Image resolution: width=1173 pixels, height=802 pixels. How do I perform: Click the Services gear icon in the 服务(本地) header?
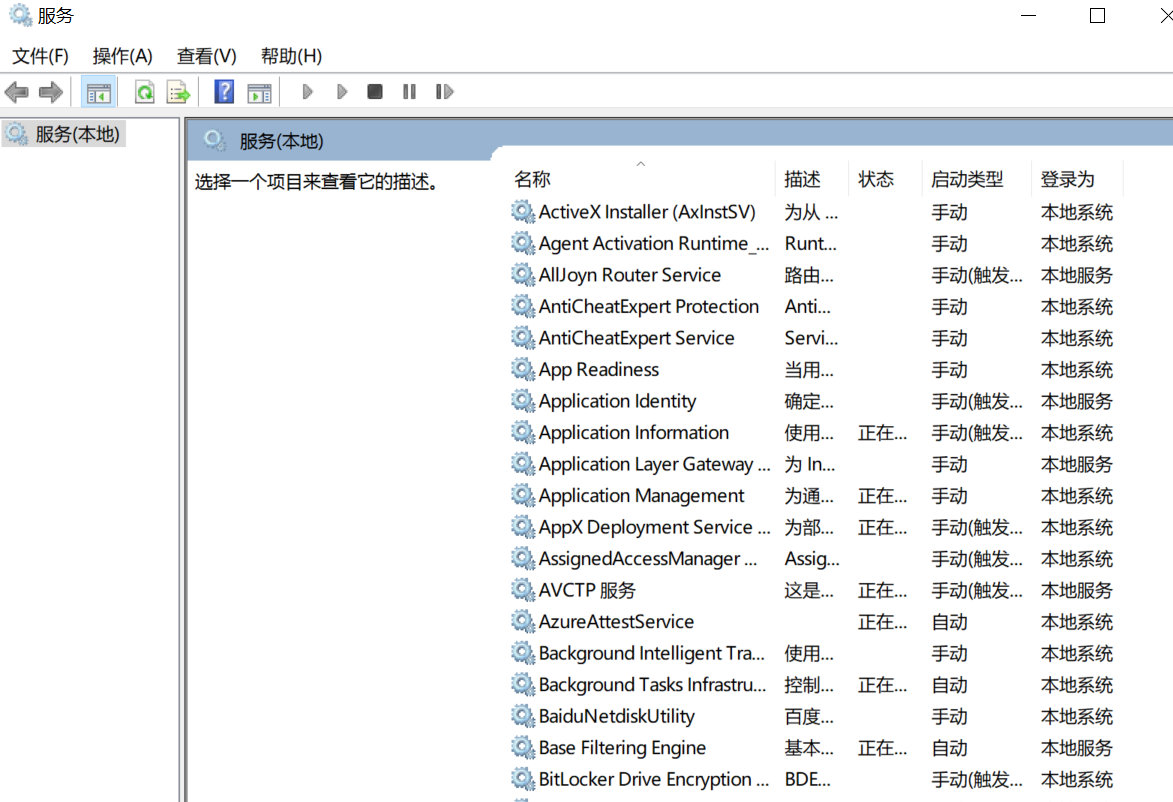(x=215, y=141)
